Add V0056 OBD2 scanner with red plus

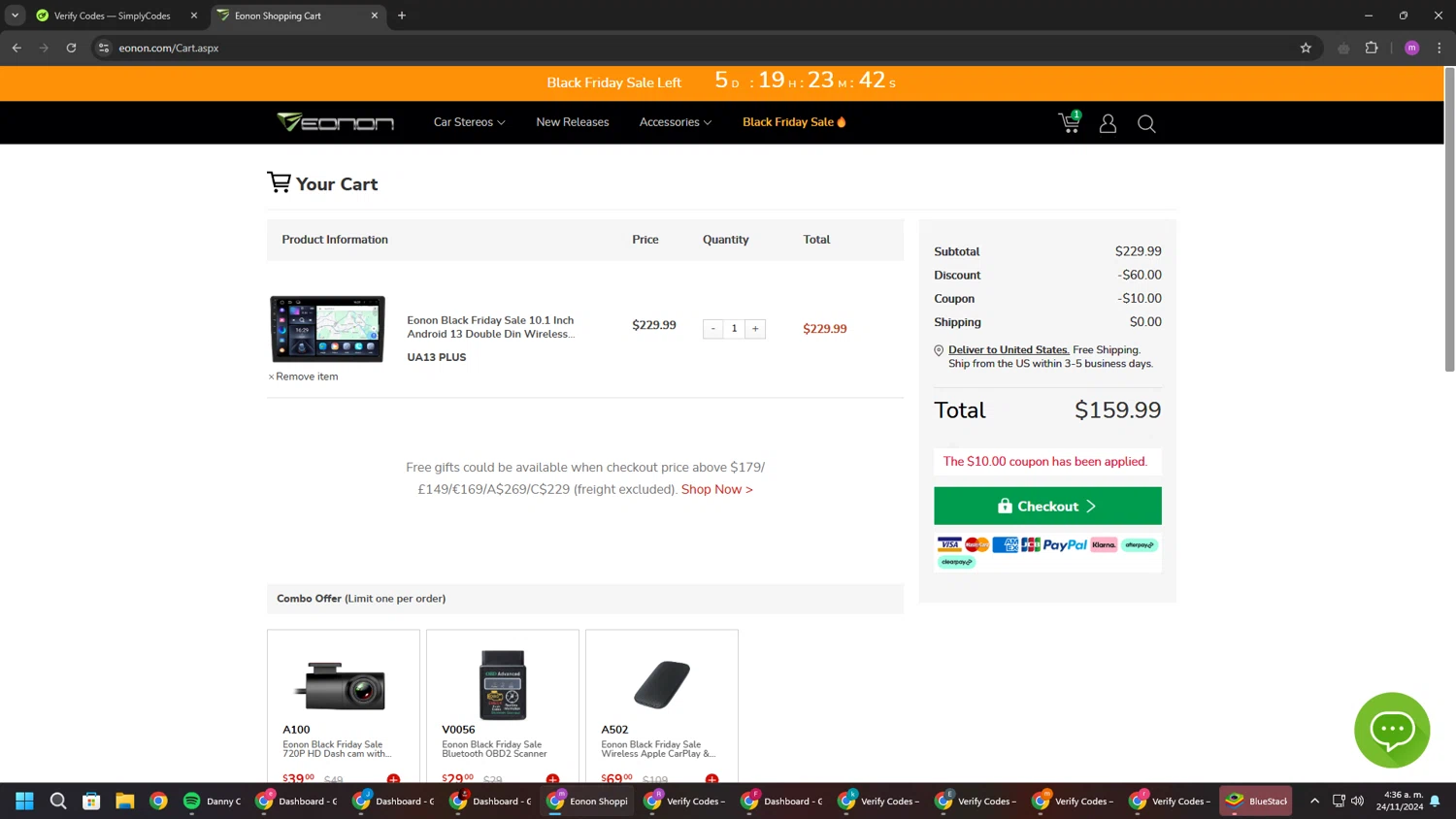(x=552, y=778)
